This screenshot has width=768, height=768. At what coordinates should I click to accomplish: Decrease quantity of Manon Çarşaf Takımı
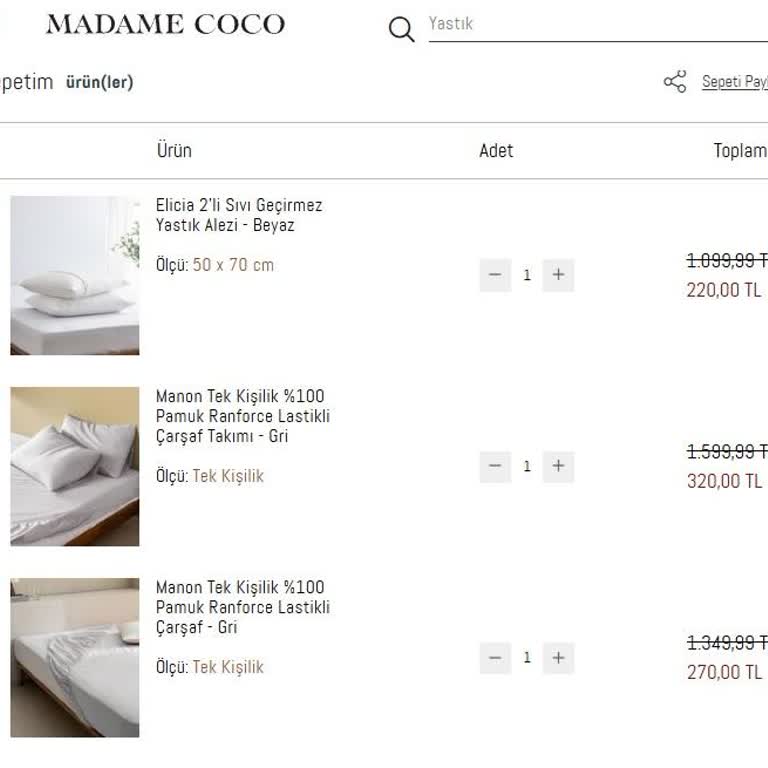pyautogui.click(x=495, y=466)
